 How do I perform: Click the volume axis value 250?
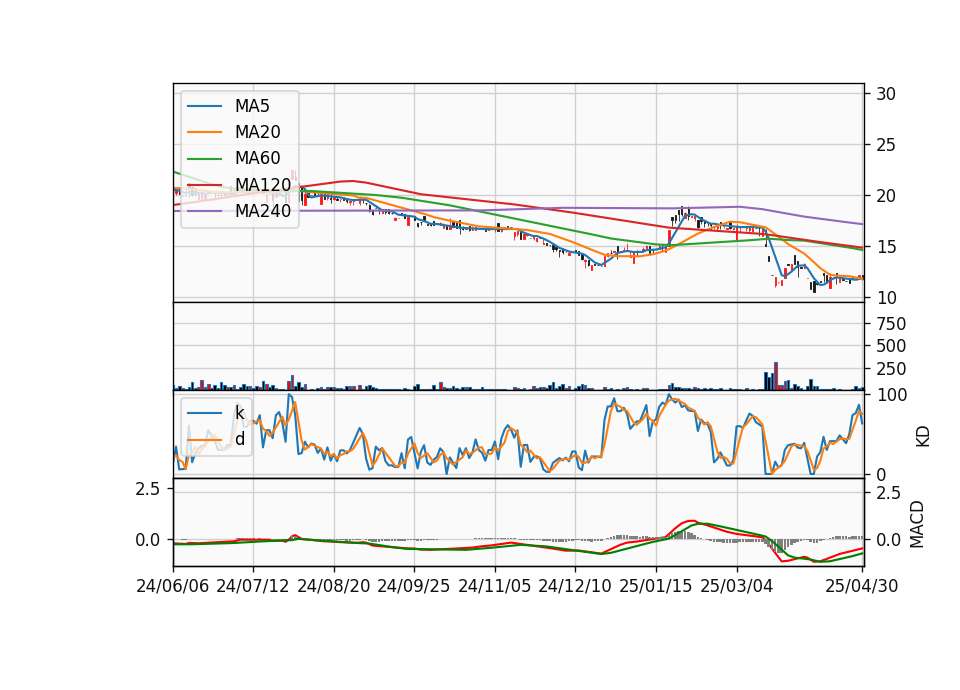coord(891,369)
